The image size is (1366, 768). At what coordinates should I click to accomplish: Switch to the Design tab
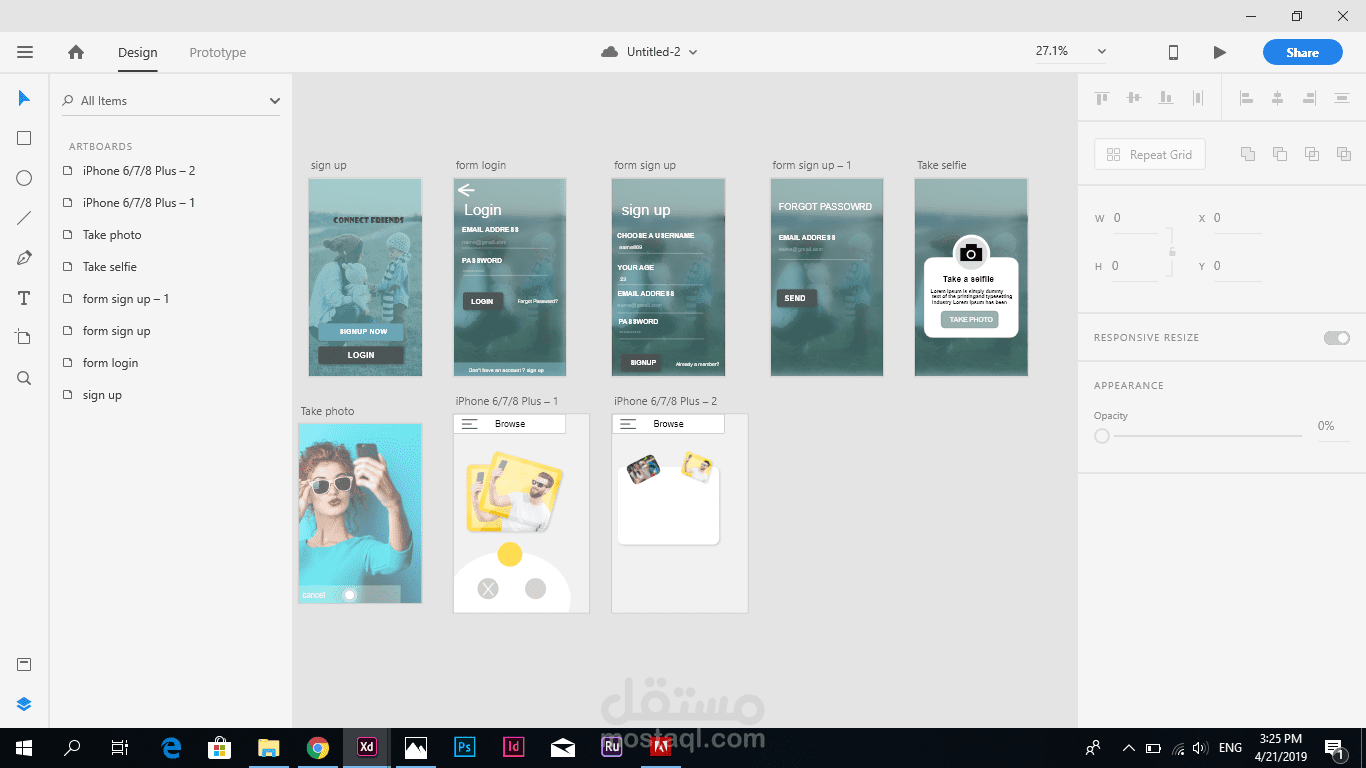tap(138, 53)
